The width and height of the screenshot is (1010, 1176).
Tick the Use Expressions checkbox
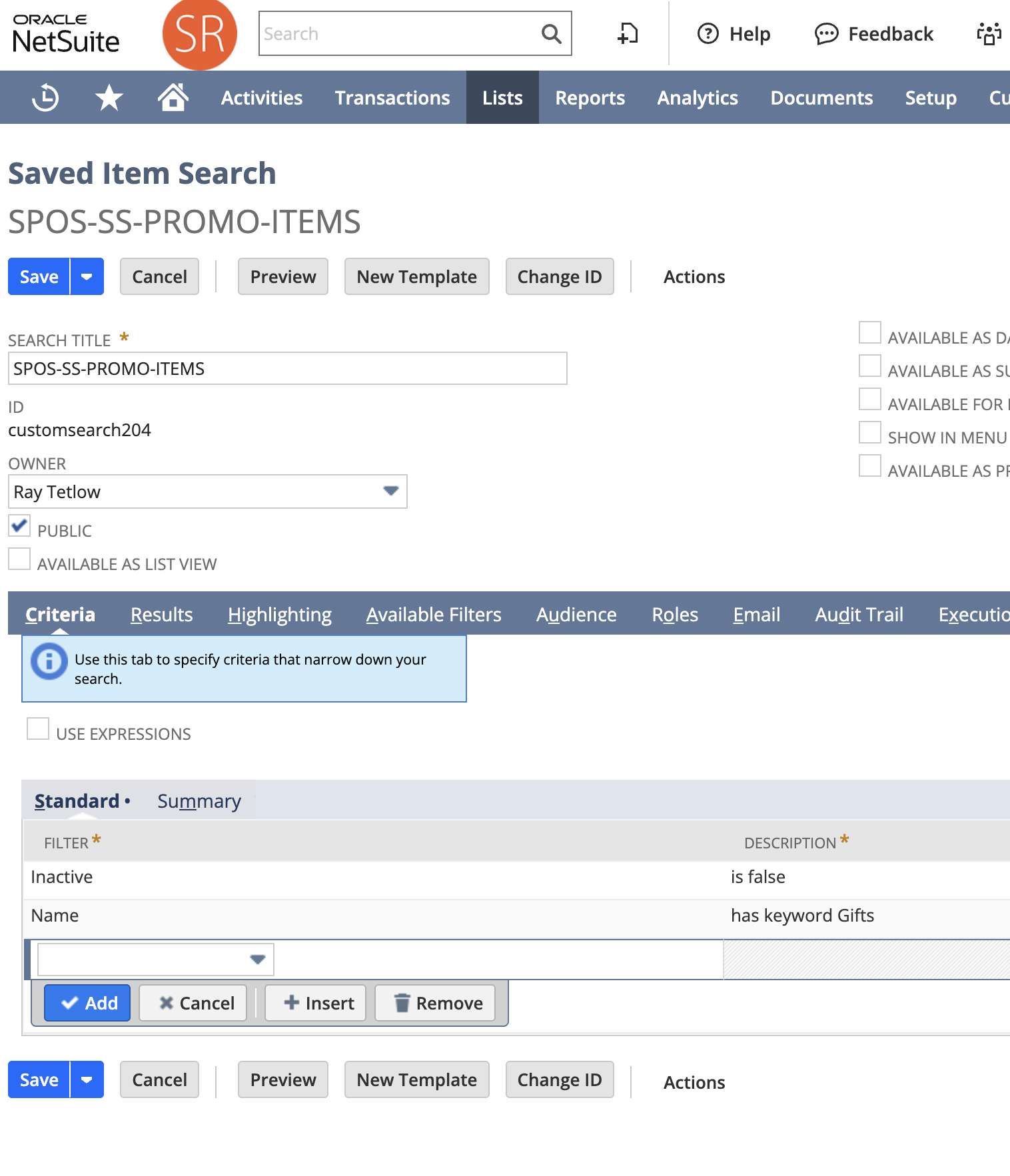tap(38, 729)
